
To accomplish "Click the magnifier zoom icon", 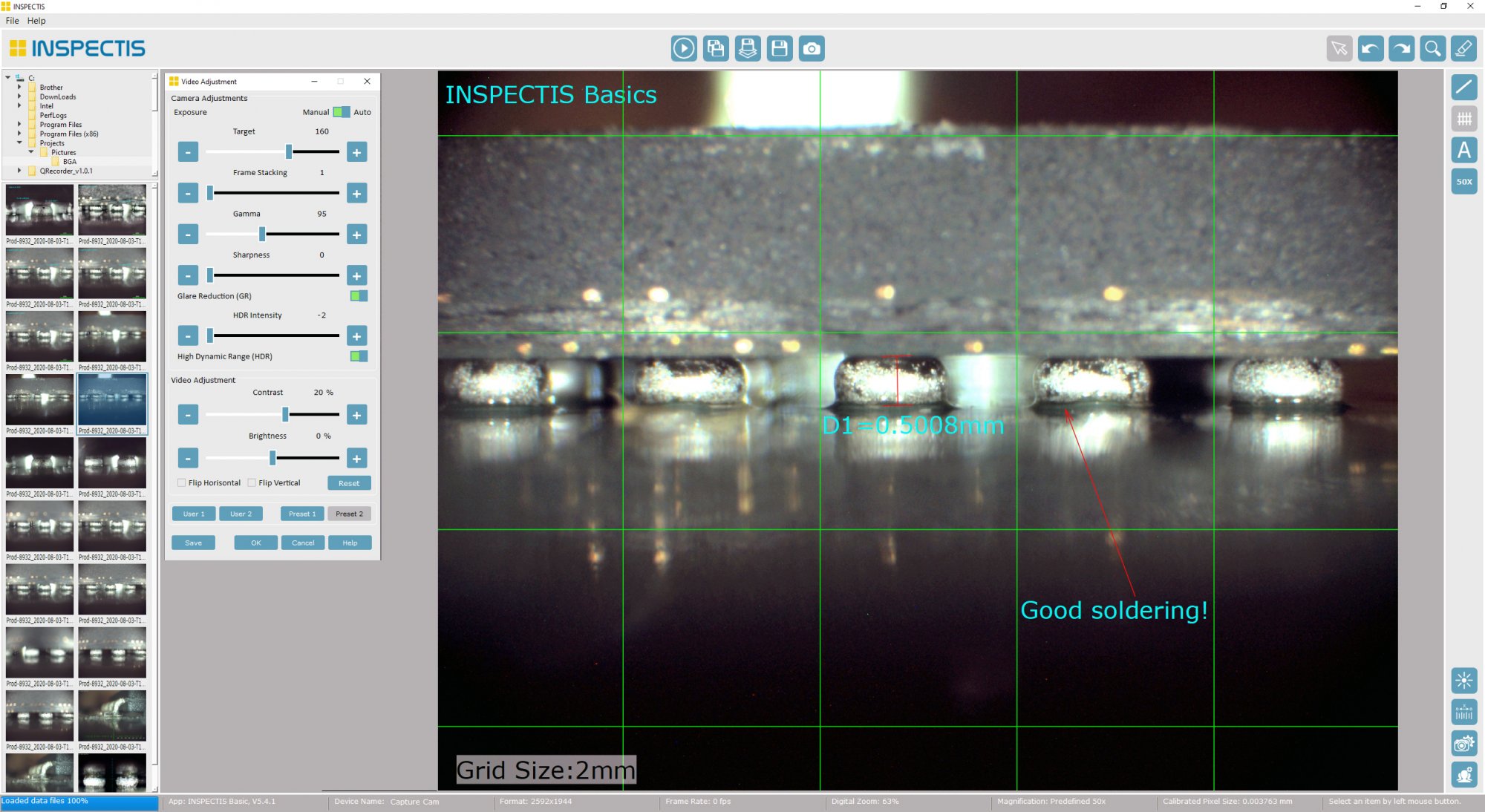I will pos(1432,49).
